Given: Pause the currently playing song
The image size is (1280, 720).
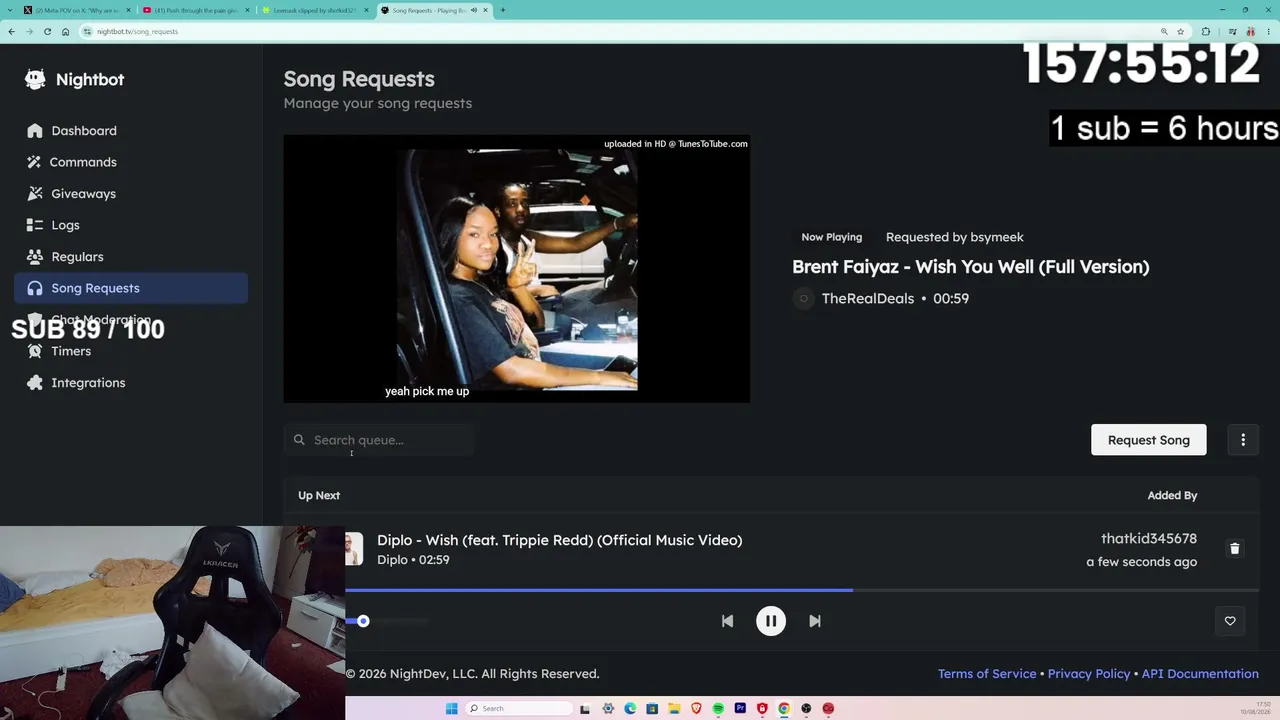Looking at the screenshot, I should coord(771,621).
